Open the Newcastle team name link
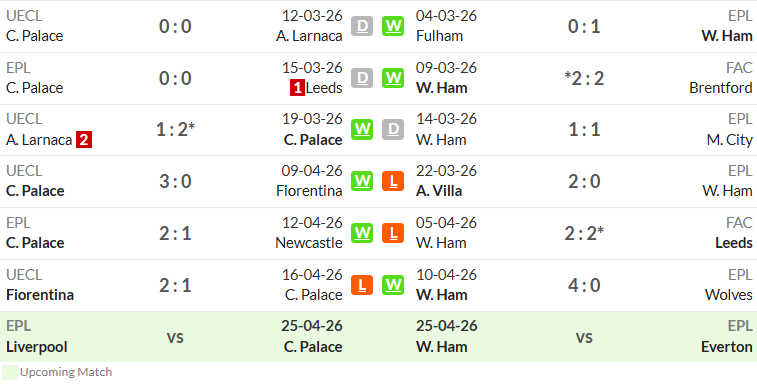The width and height of the screenshot is (757, 387). click(309, 243)
